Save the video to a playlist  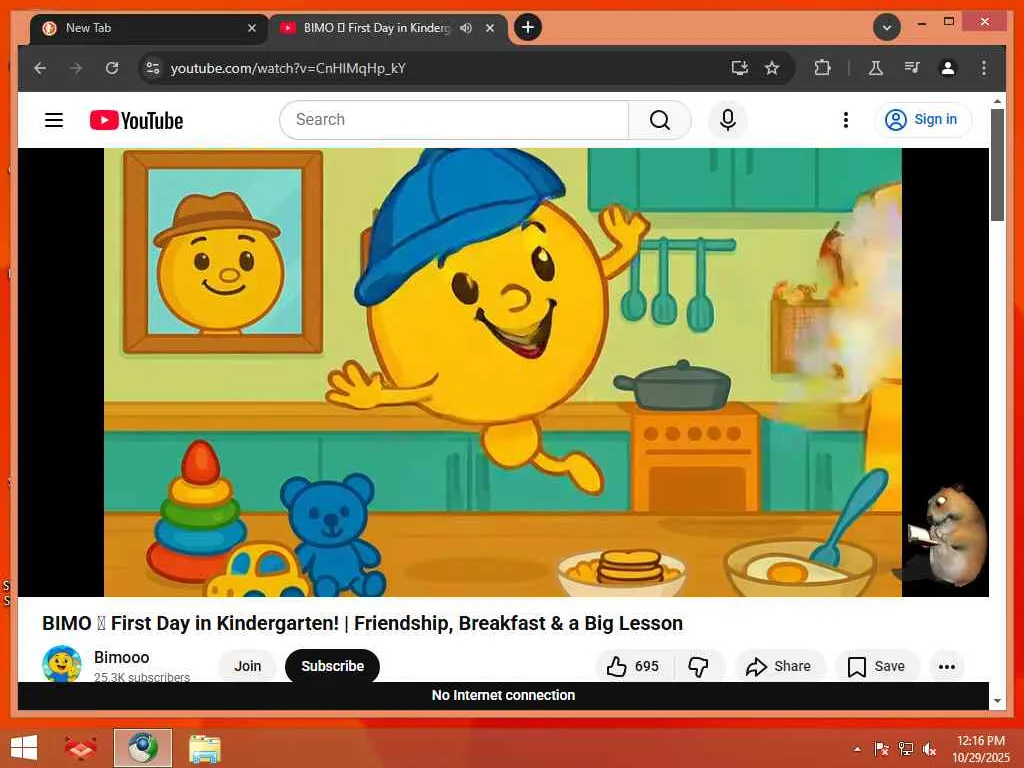point(876,666)
